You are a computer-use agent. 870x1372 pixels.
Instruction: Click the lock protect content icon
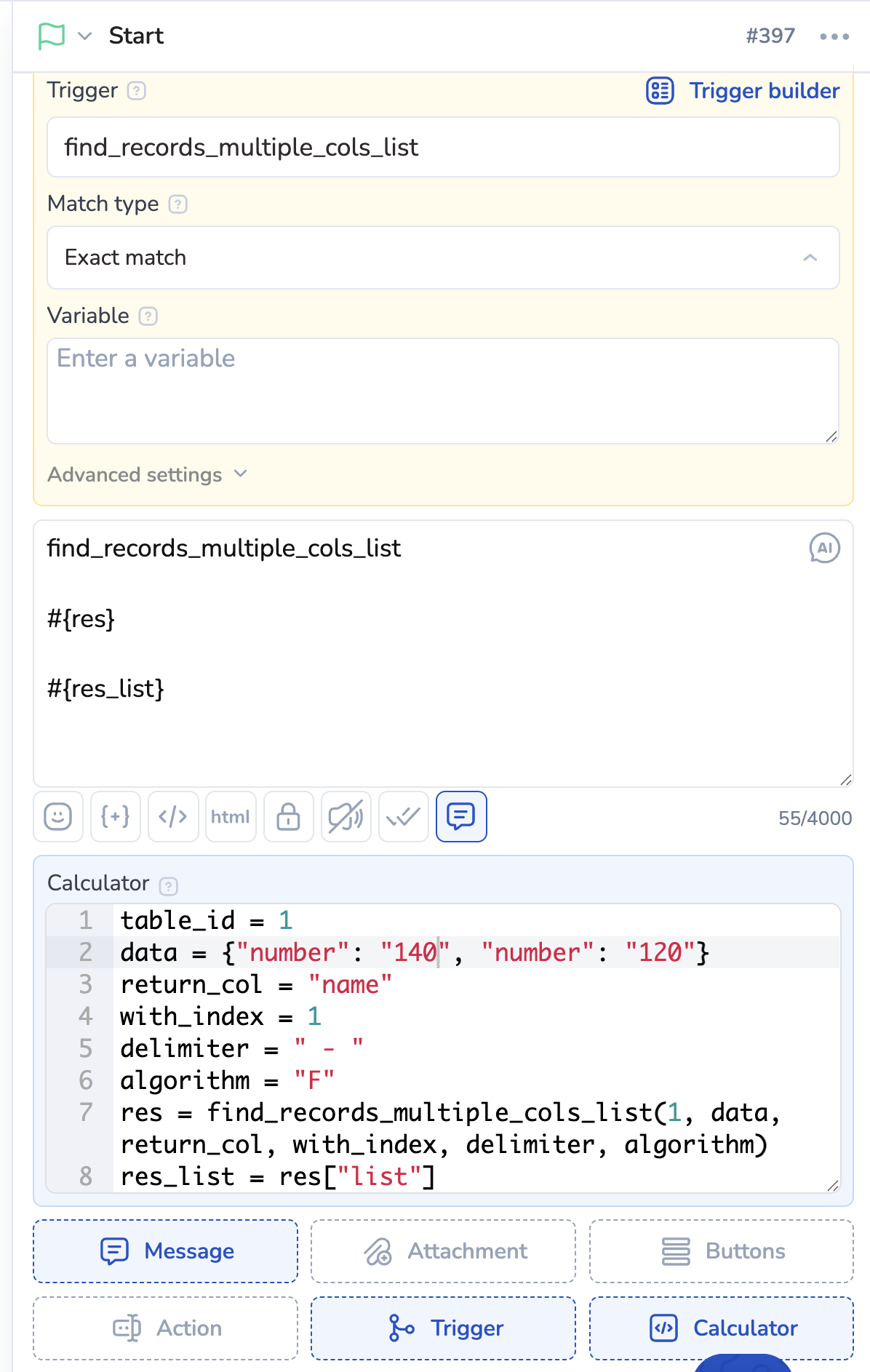289,817
